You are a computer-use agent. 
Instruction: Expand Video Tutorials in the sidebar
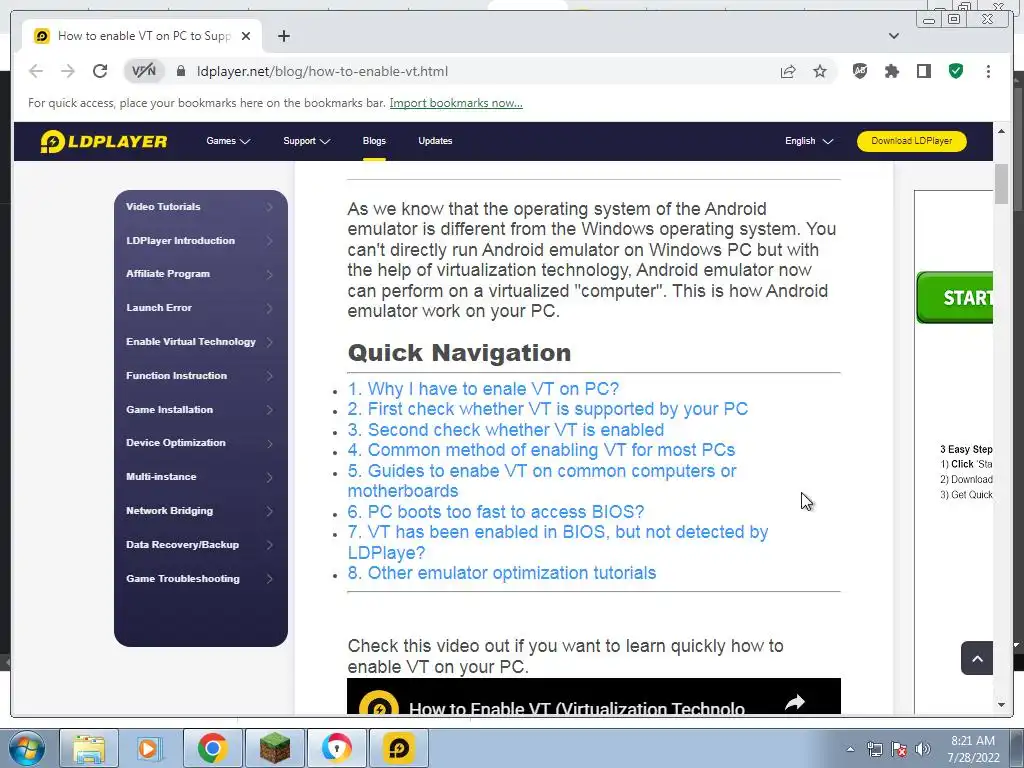[200, 206]
